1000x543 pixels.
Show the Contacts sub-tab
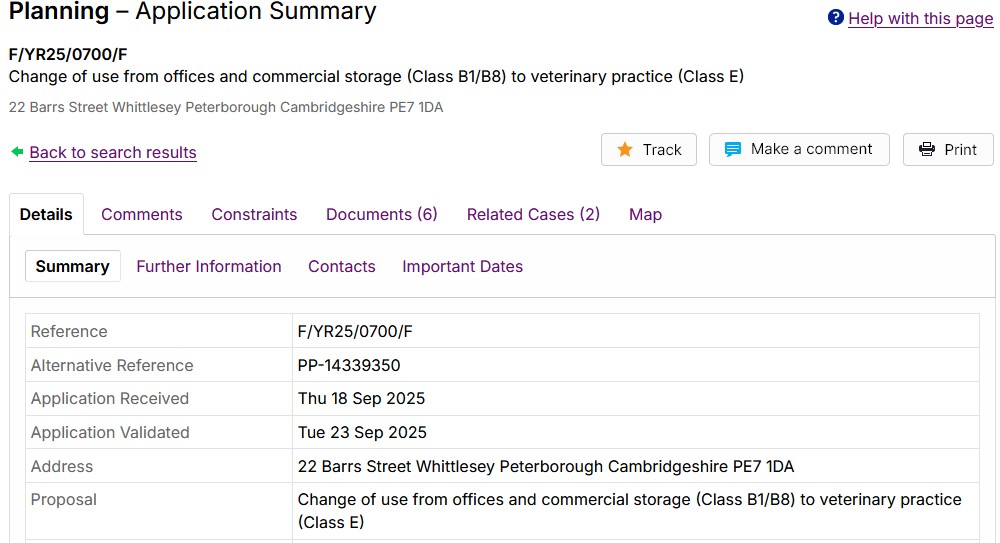(342, 266)
